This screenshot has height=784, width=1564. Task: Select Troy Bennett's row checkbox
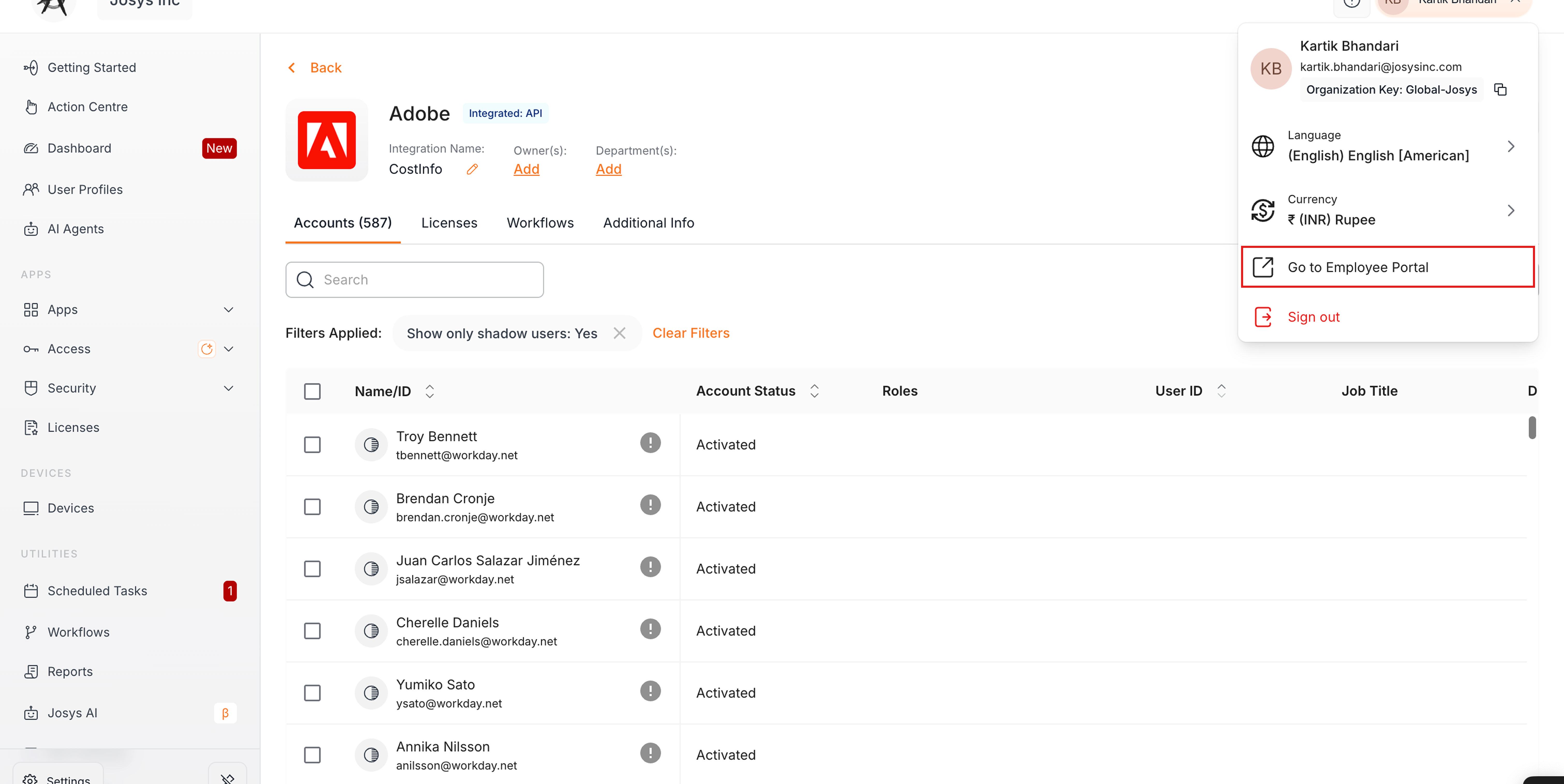click(x=312, y=445)
